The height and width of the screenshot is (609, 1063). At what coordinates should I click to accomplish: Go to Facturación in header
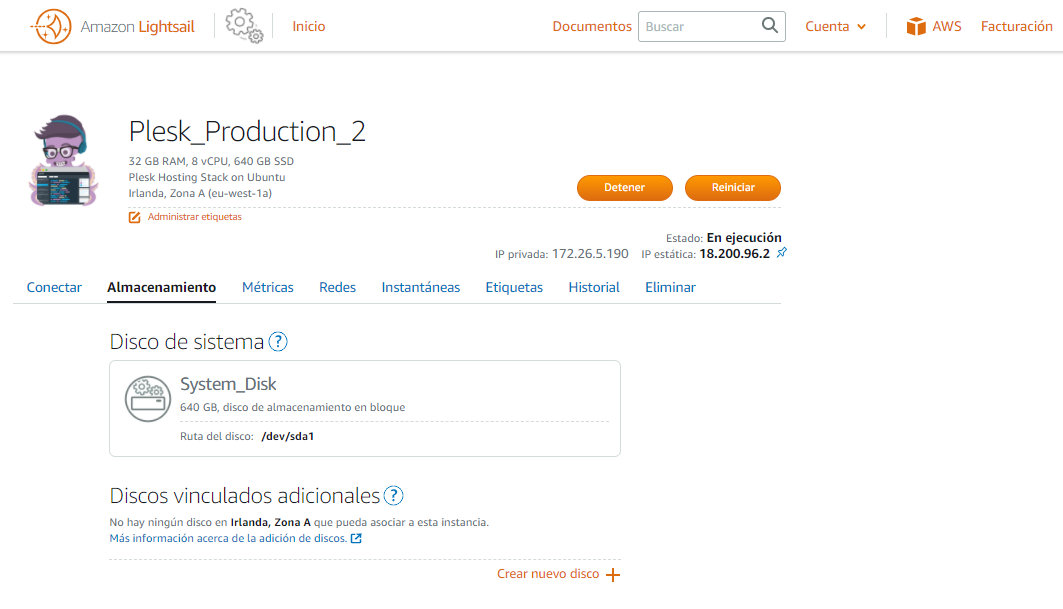tap(1016, 27)
